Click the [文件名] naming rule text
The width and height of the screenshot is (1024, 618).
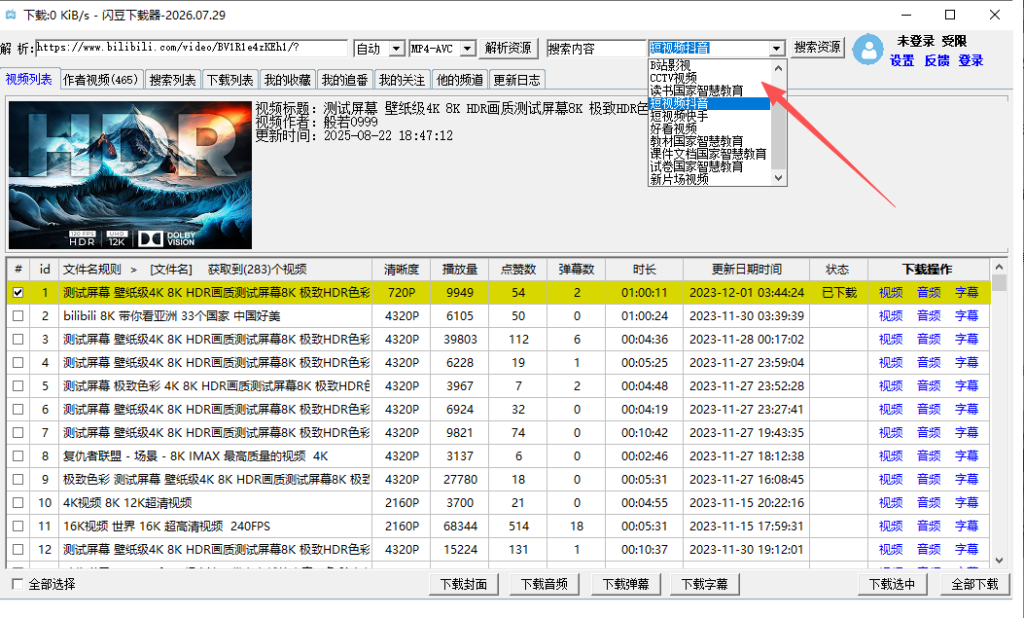point(171,269)
